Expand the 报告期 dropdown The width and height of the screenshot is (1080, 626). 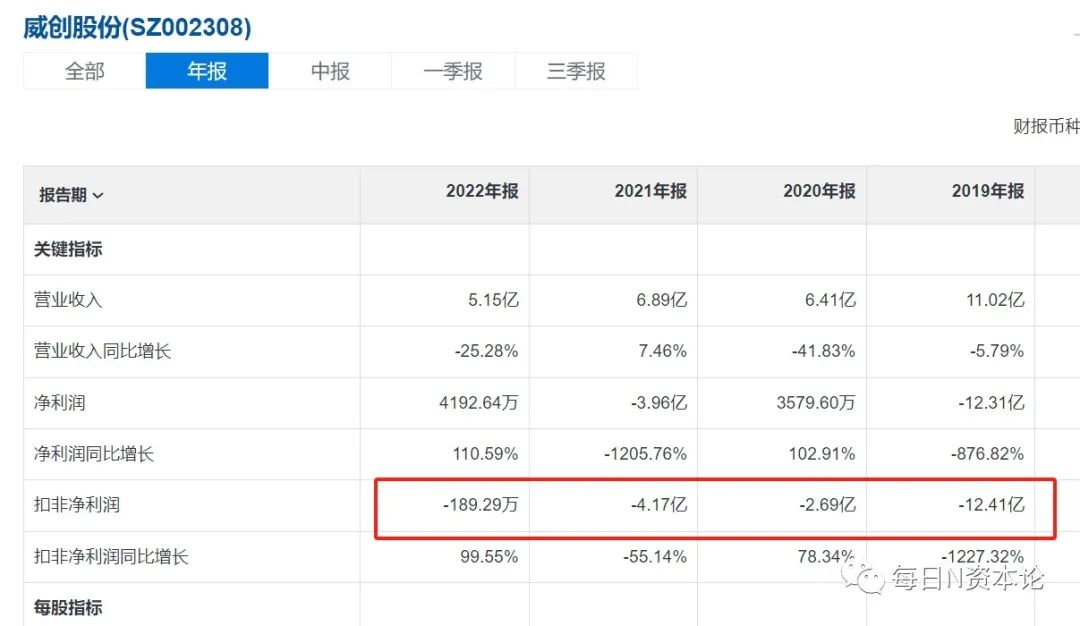[71, 195]
